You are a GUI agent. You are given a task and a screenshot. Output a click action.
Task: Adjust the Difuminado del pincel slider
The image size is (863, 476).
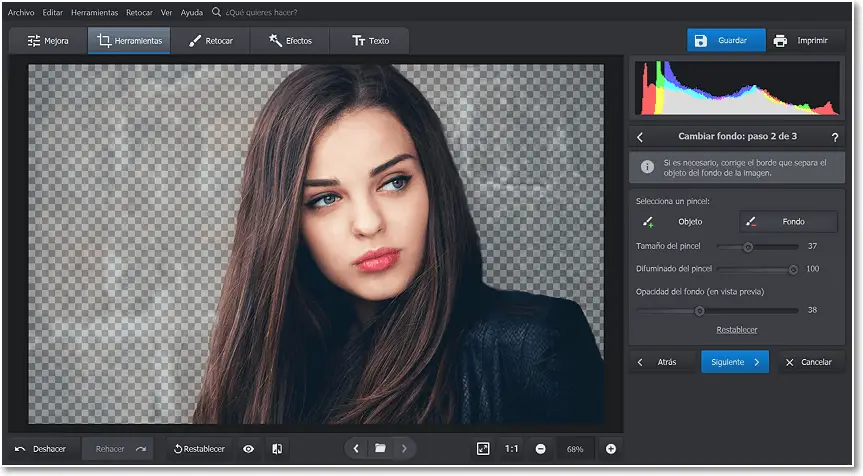pos(757,270)
